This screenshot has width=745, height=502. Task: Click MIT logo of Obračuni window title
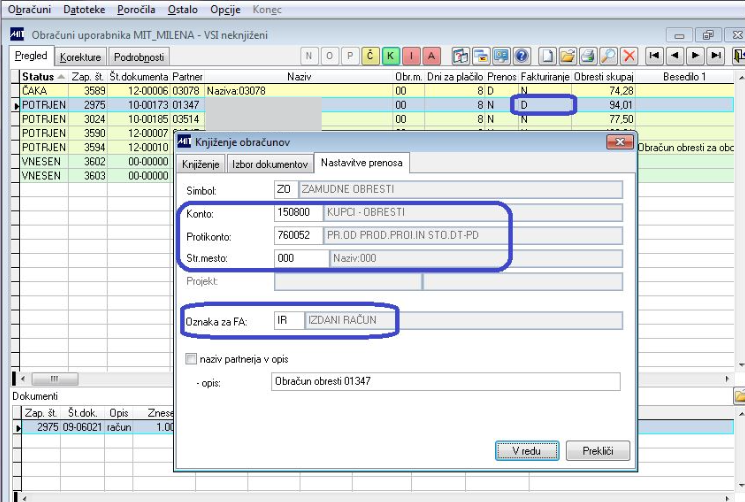[x=17, y=34]
